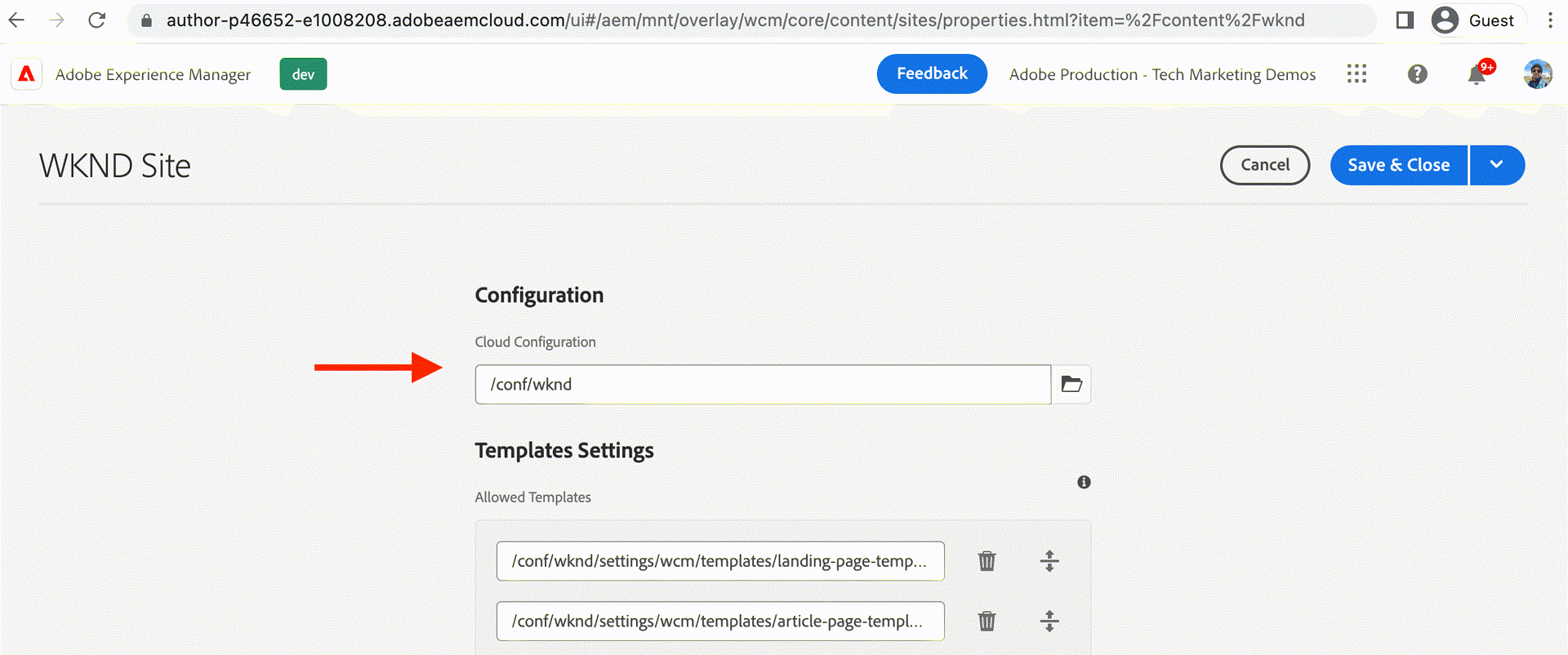Open the browser side panel icon

pyautogui.click(x=1405, y=20)
